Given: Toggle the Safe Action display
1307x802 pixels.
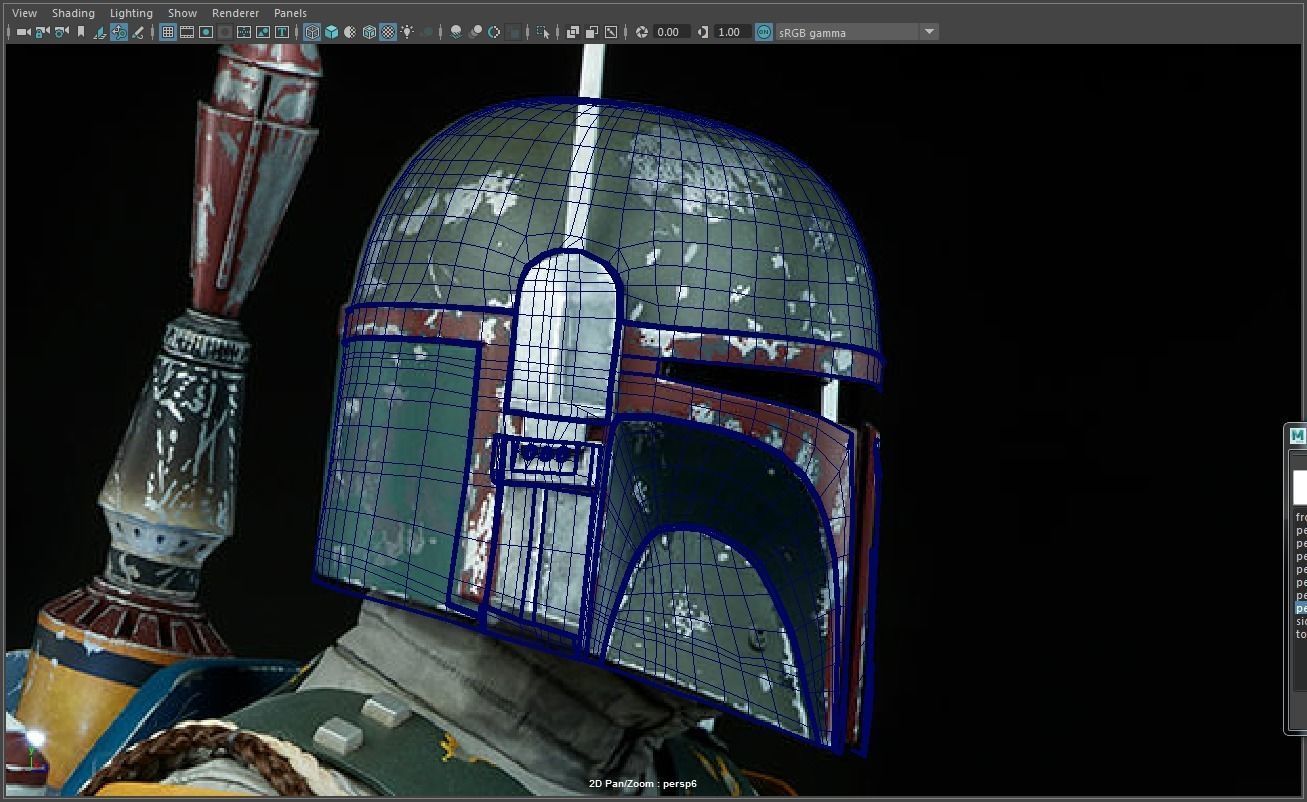Looking at the screenshot, I should click(x=263, y=32).
